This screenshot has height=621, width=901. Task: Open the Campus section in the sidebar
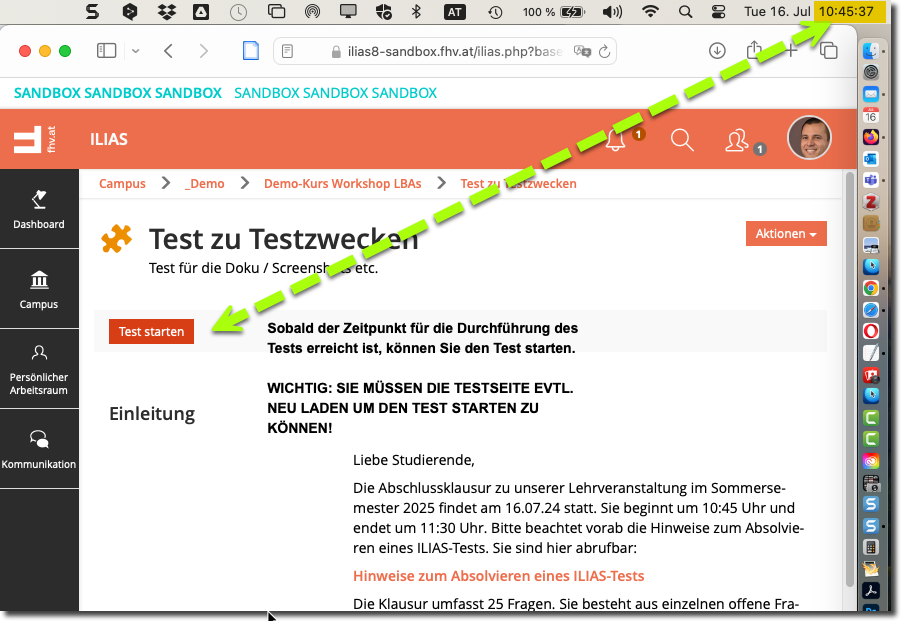point(39,288)
